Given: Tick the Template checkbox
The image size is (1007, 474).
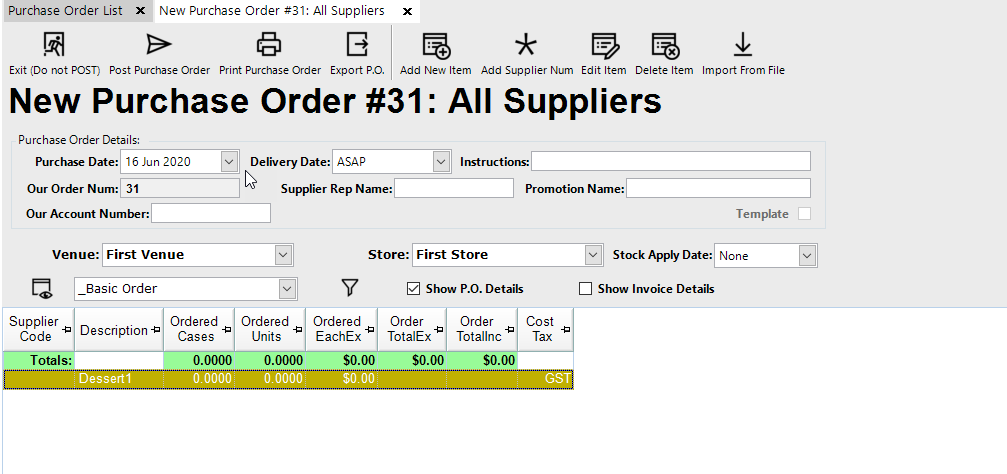Looking at the screenshot, I should 804,214.
